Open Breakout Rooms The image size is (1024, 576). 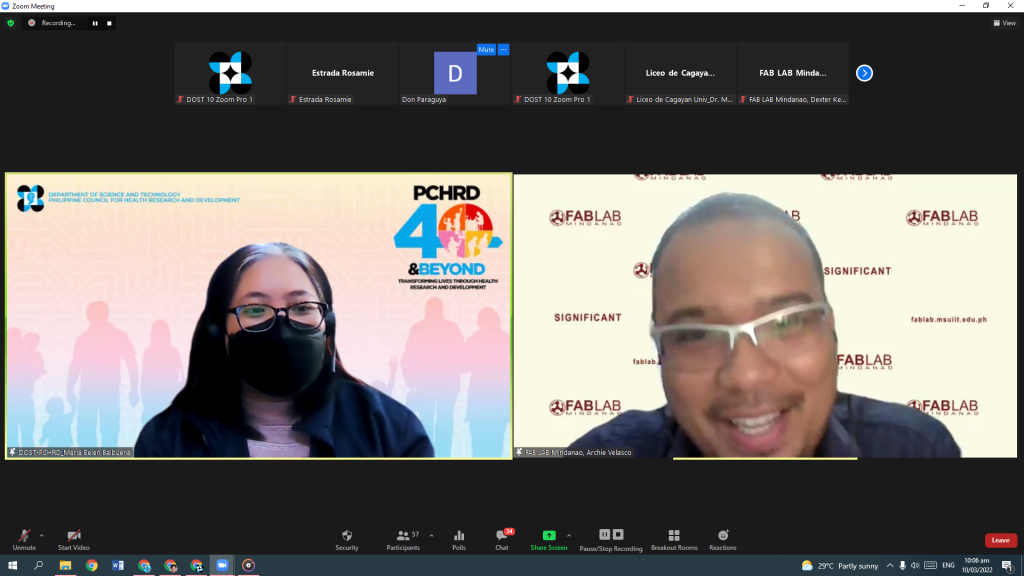tap(674, 540)
